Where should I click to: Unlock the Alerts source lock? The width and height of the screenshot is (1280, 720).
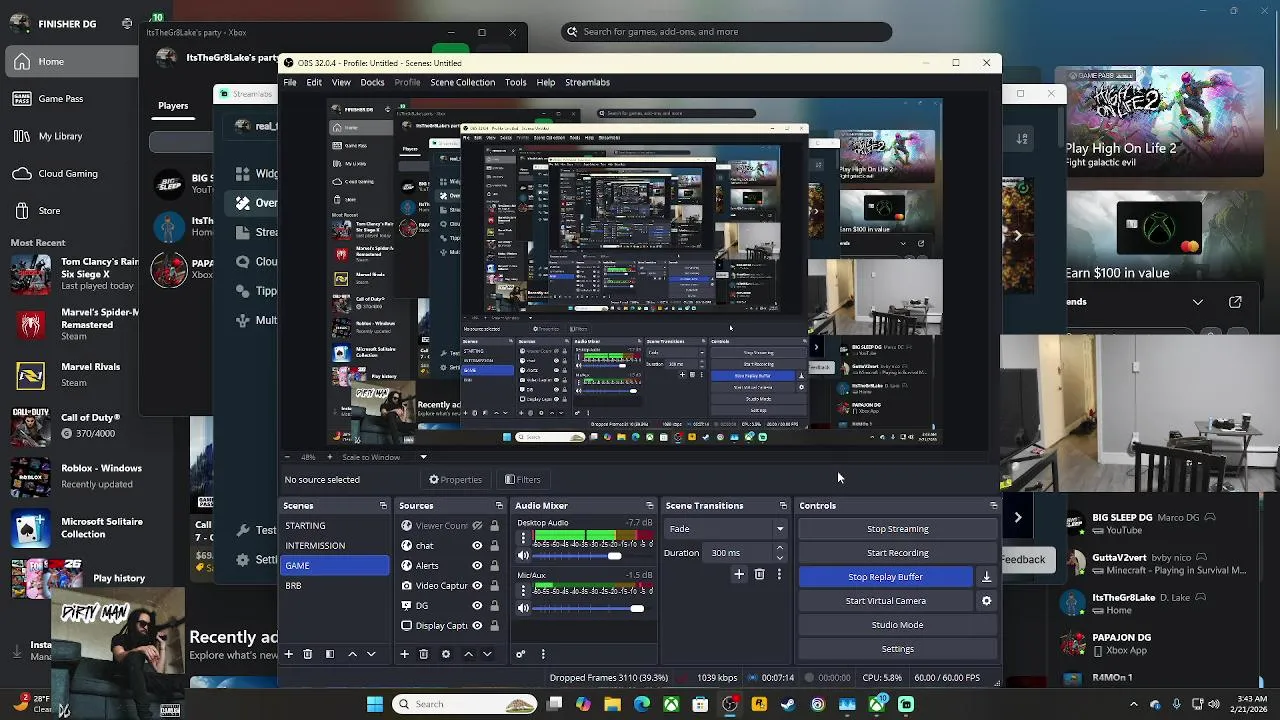(x=494, y=566)
